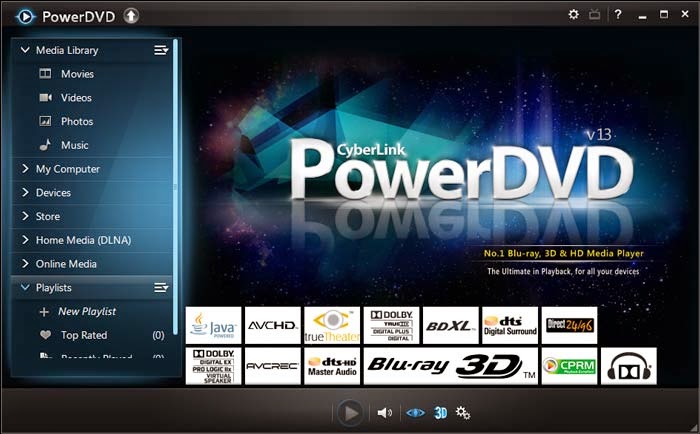700x434 pixels.
Task: Collapse the Media Library section
Action: (x=25, y=50)
